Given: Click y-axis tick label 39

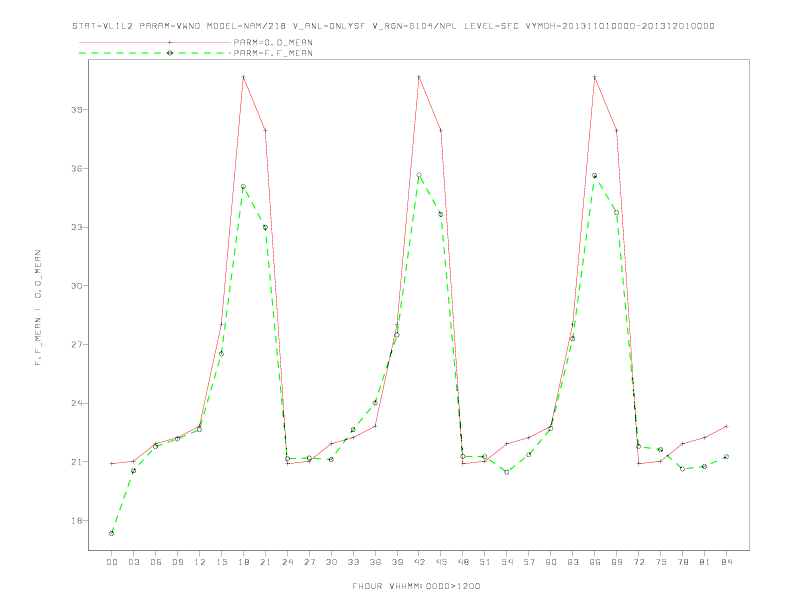Looking at the screenshot, I should tap(77, 110).
